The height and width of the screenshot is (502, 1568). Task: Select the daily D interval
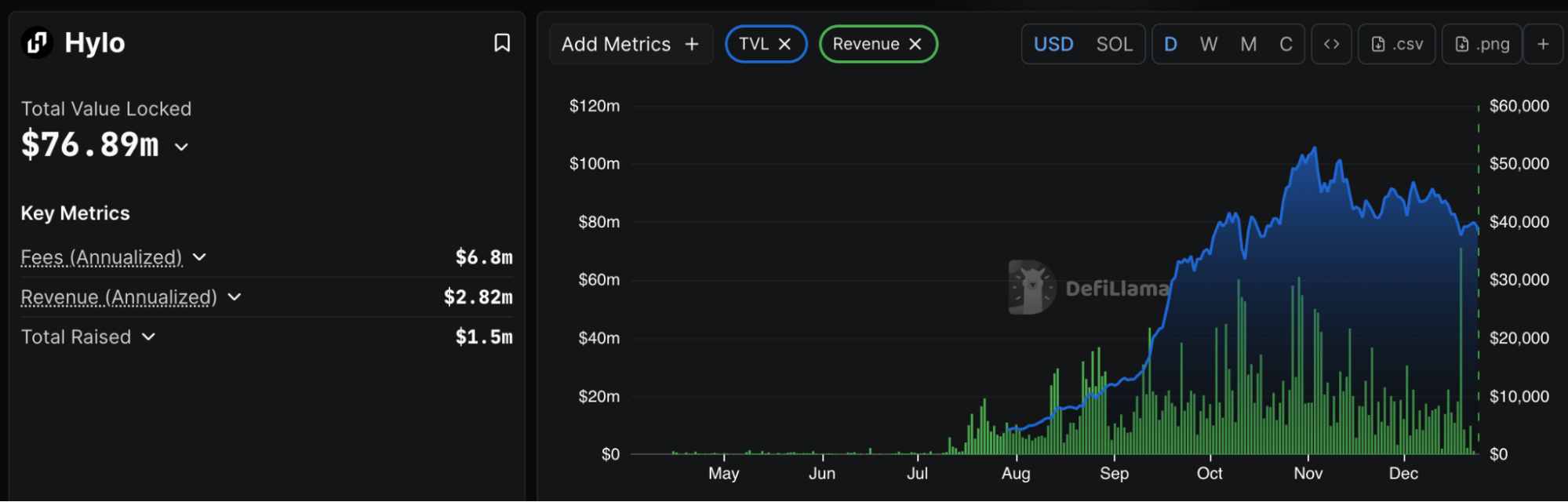(1170, 45)
